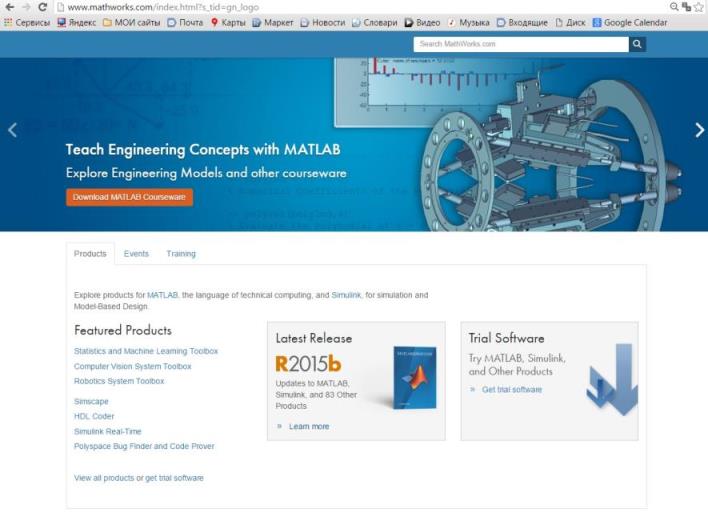The image size is (708, 513).
Task: Show the next banner slide
Action: (699, 130)
